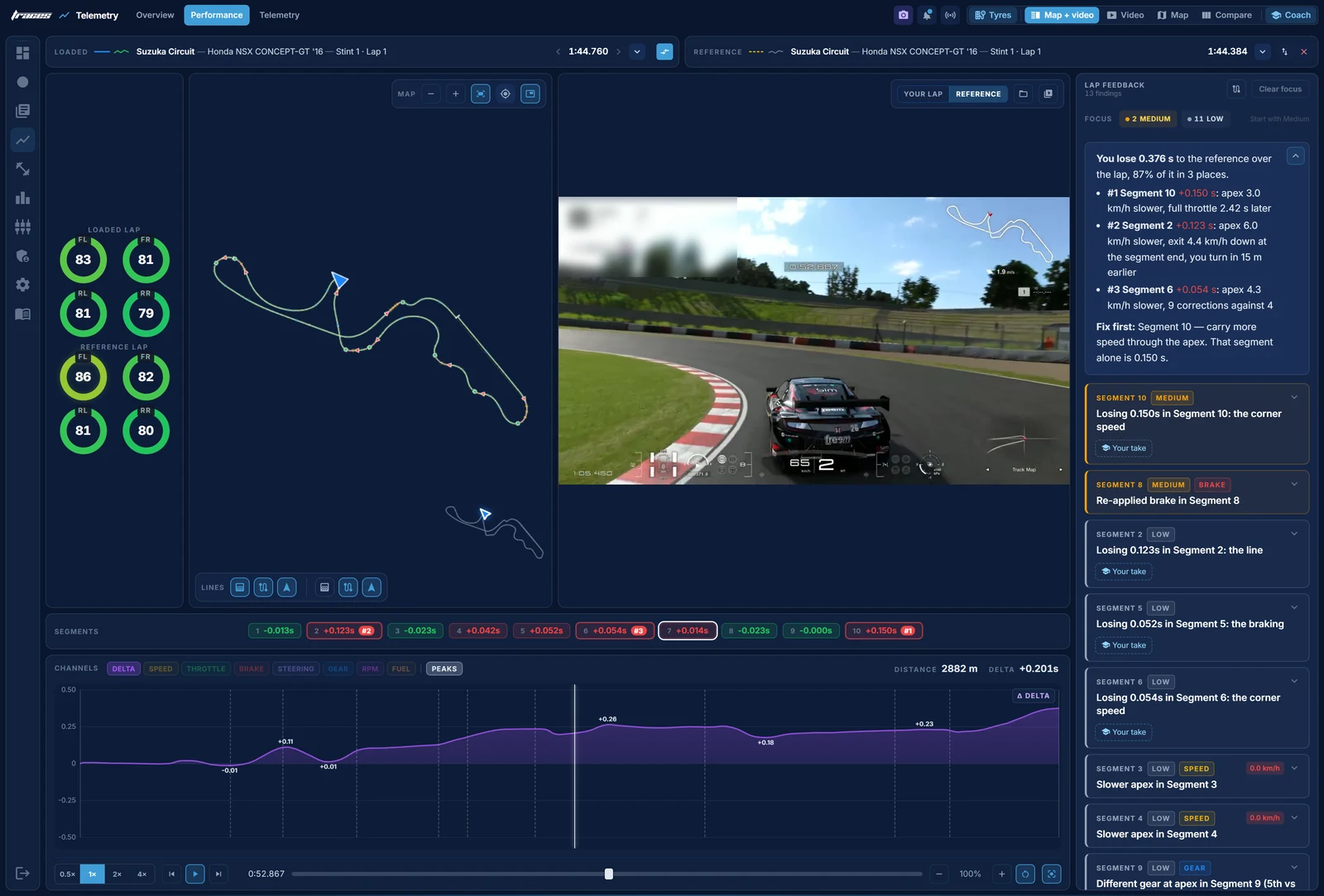The width and height of the screenshot is (1324, 896).
Task: Reset chart zoom with circular arrow icon
Action: coord(1025,874)
